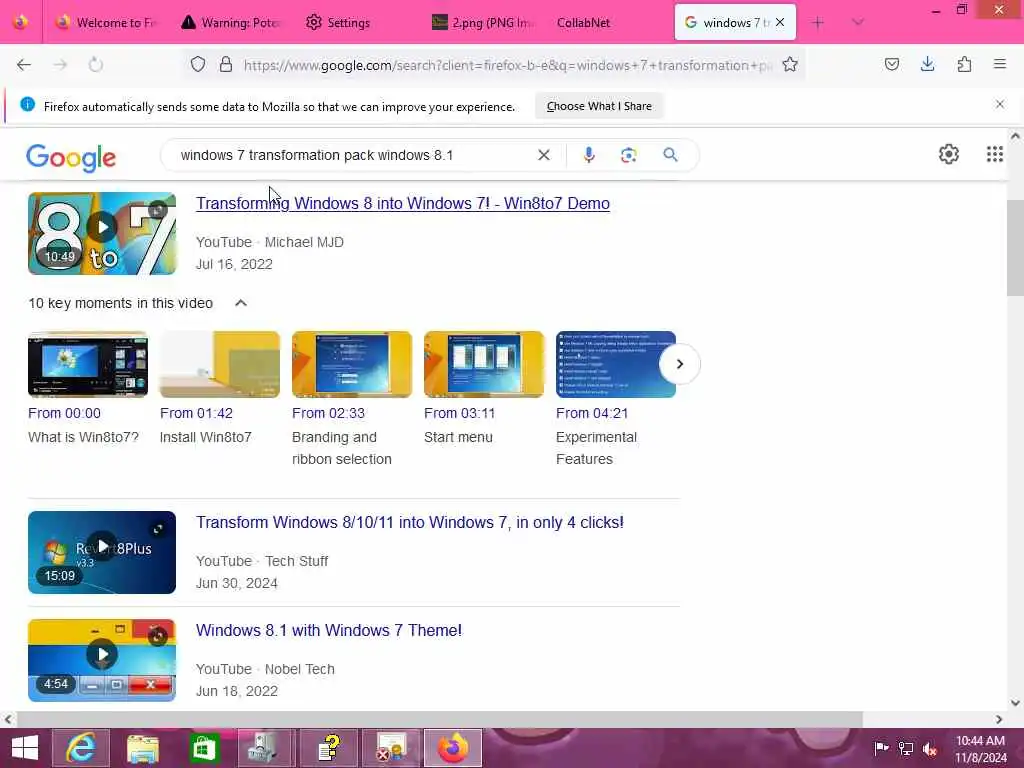Image resolution: width=1024 pixels, height=768 pixels.
Task: Open network status tray icon
Action: 906,748
